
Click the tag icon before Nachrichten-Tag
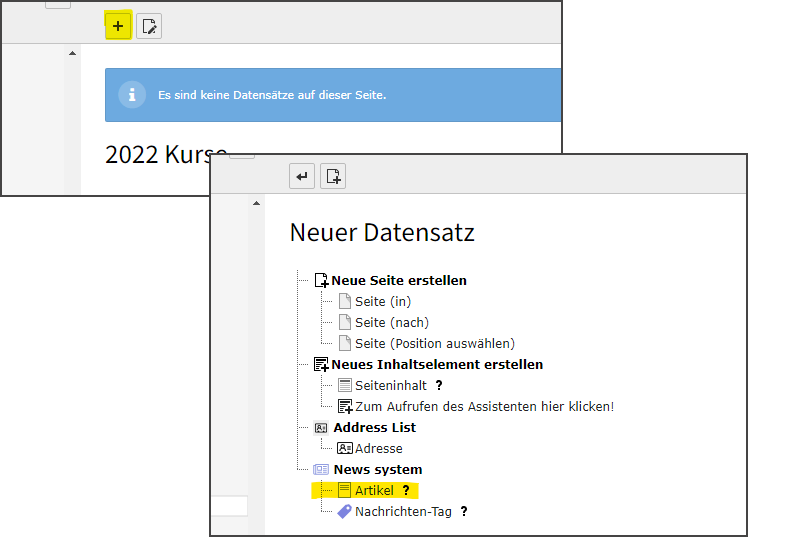click(344, 511)
